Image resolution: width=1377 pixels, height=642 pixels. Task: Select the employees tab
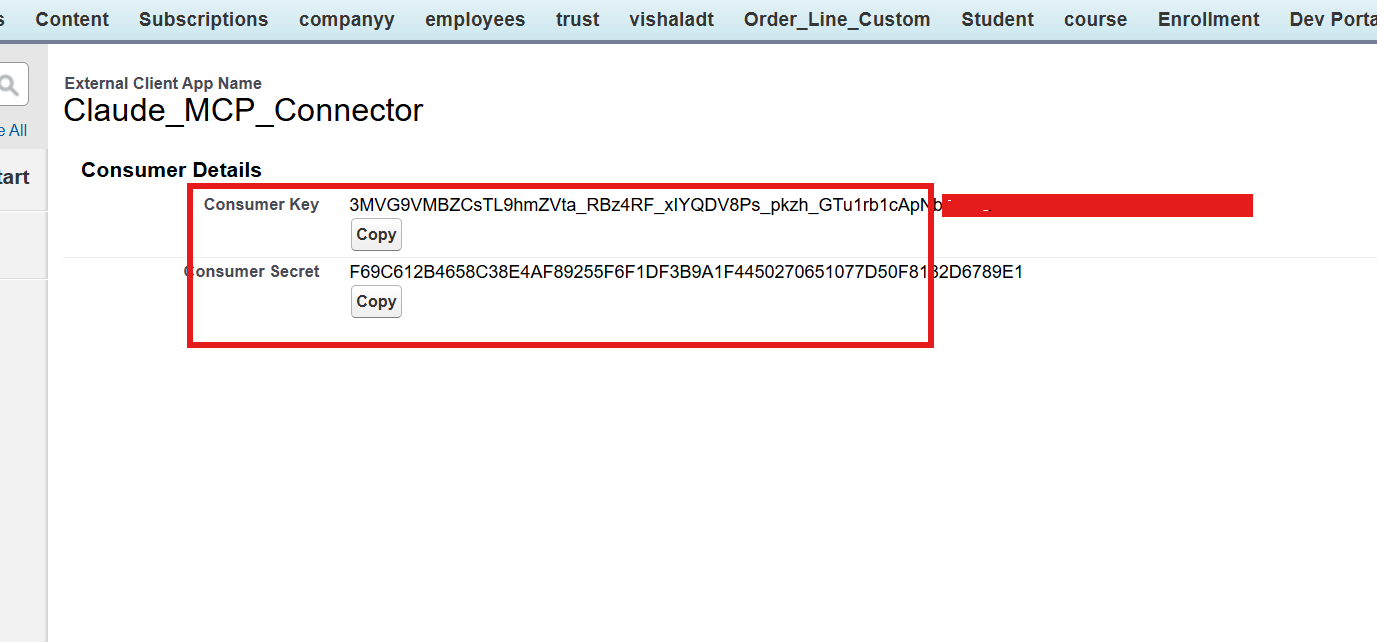(x=475, y=20)
